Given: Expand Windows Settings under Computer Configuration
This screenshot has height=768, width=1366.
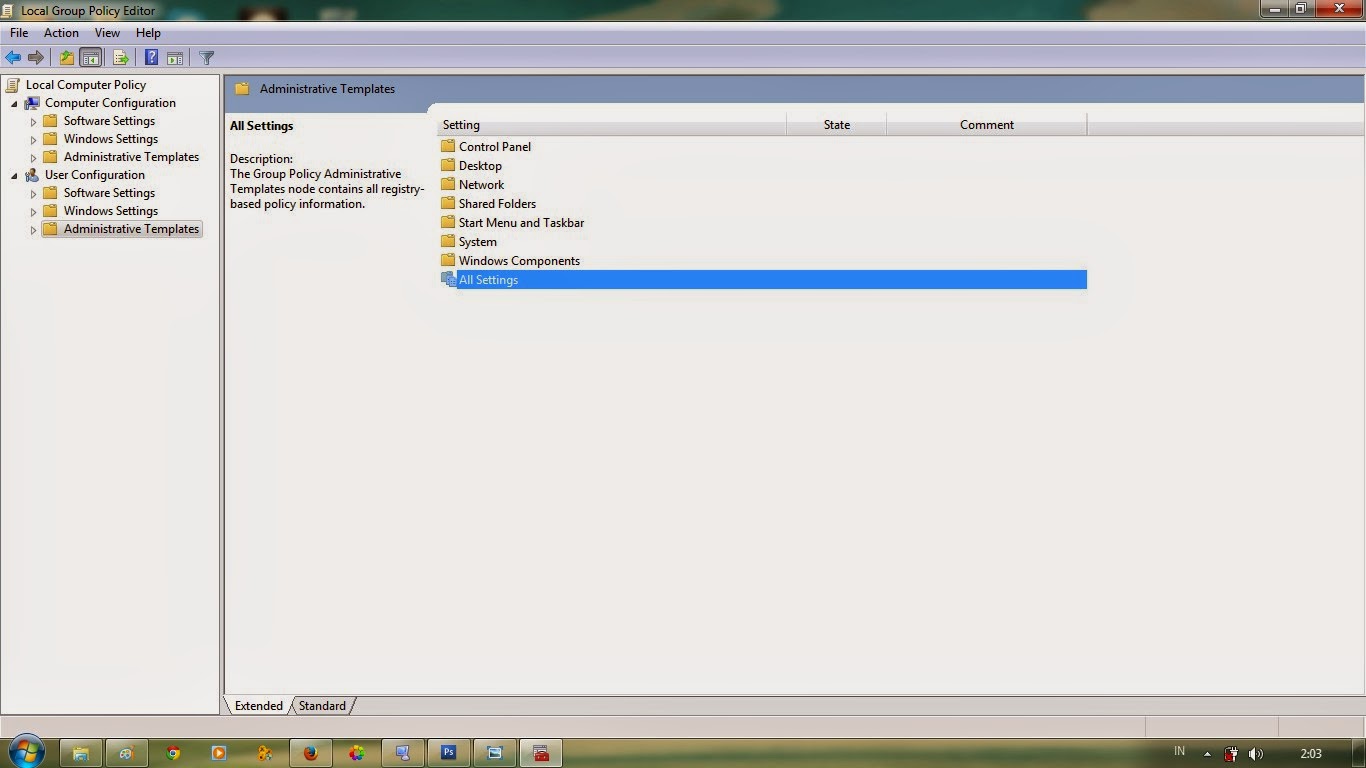Looking at the screenshot, I should click(33, 140).
